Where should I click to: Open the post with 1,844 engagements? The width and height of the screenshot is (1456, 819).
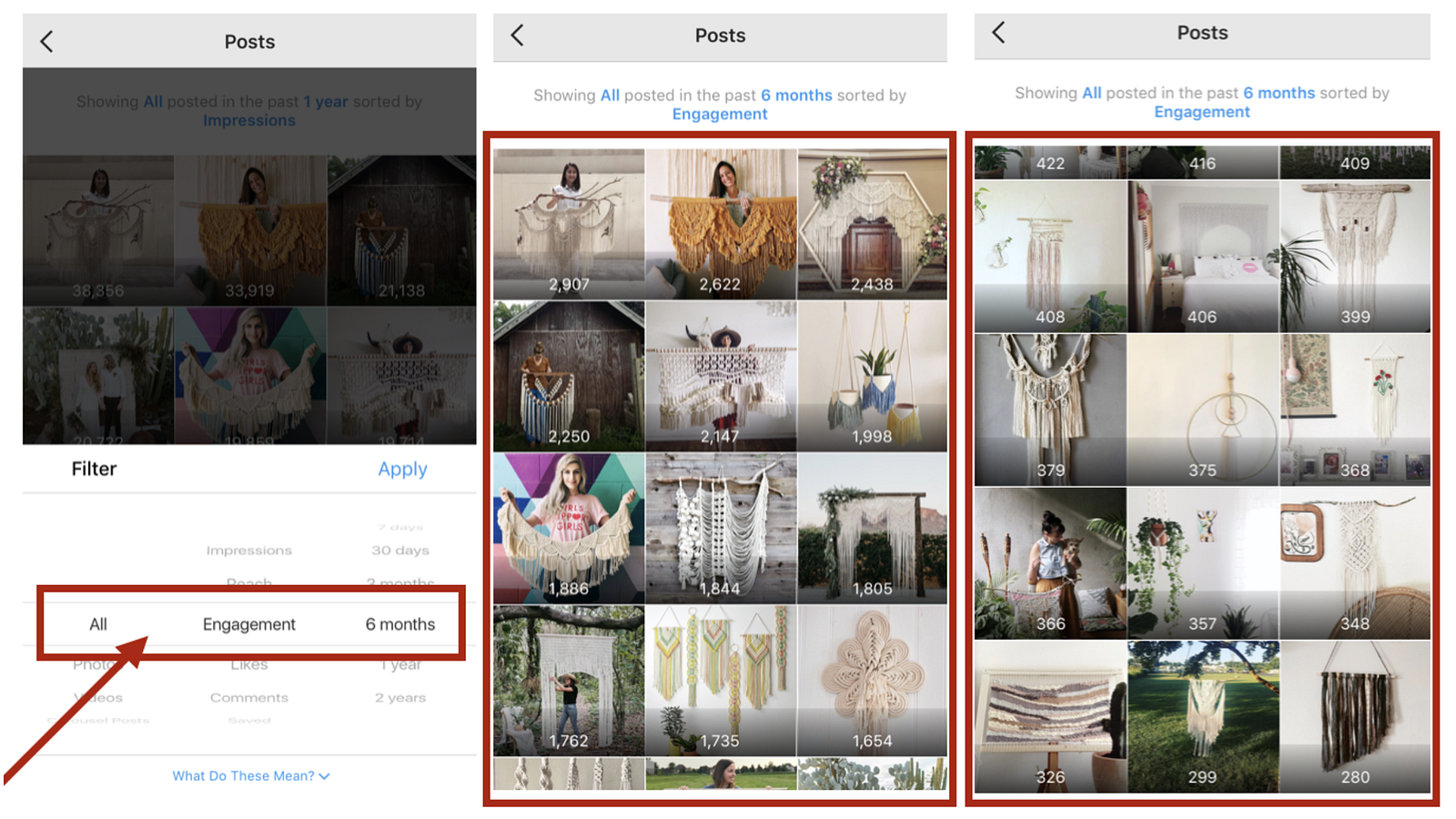(721, 529)
